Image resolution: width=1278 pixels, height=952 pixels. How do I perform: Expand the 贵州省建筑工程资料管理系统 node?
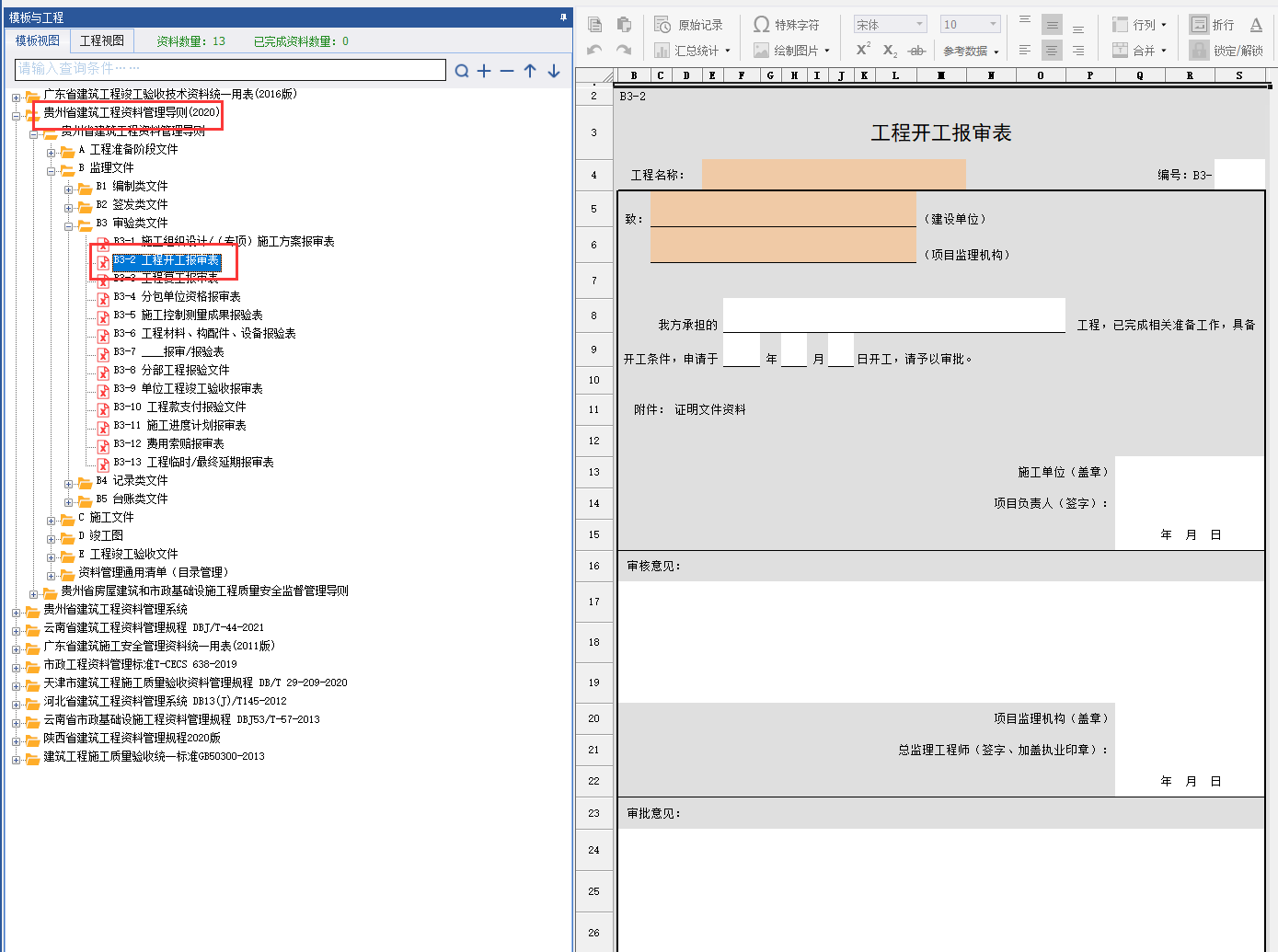(16, 613)
